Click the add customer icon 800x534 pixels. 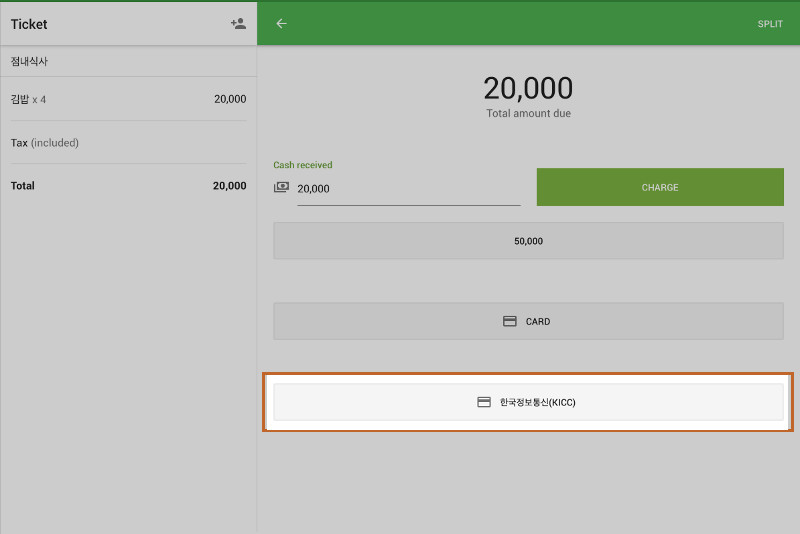238,23
